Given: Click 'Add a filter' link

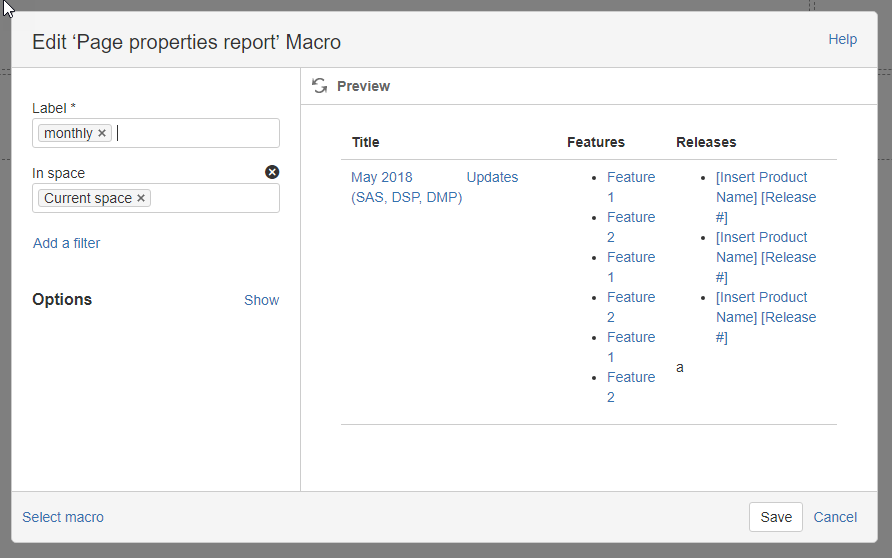Looking at the screenshot, I should coord(67,243).
